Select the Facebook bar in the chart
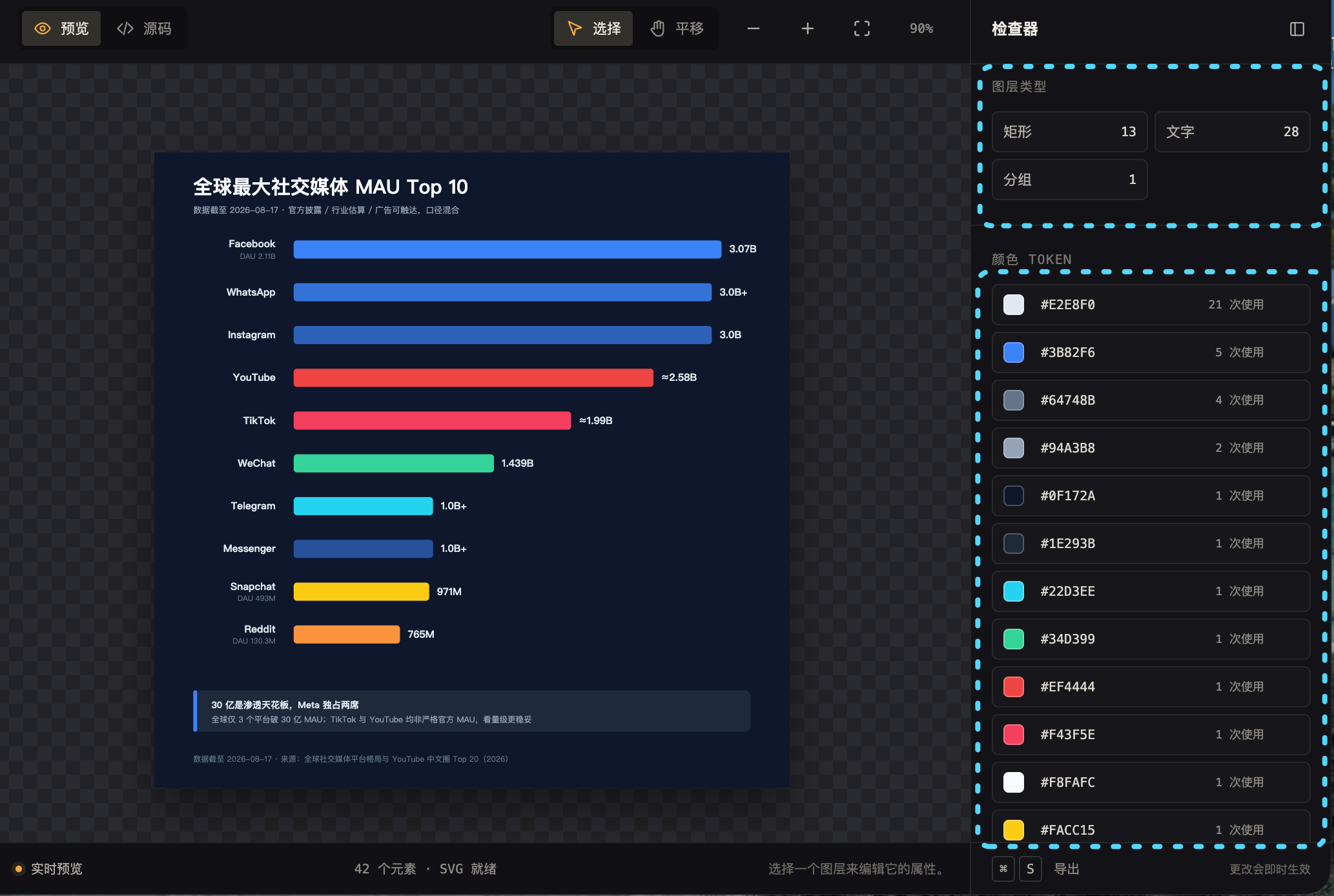The image size is (1334, 896). (508, 249)
